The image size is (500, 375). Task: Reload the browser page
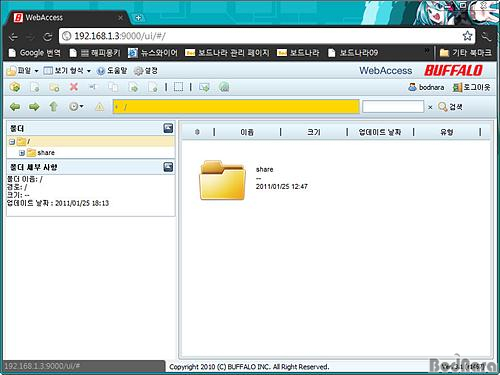click(48, 36)
